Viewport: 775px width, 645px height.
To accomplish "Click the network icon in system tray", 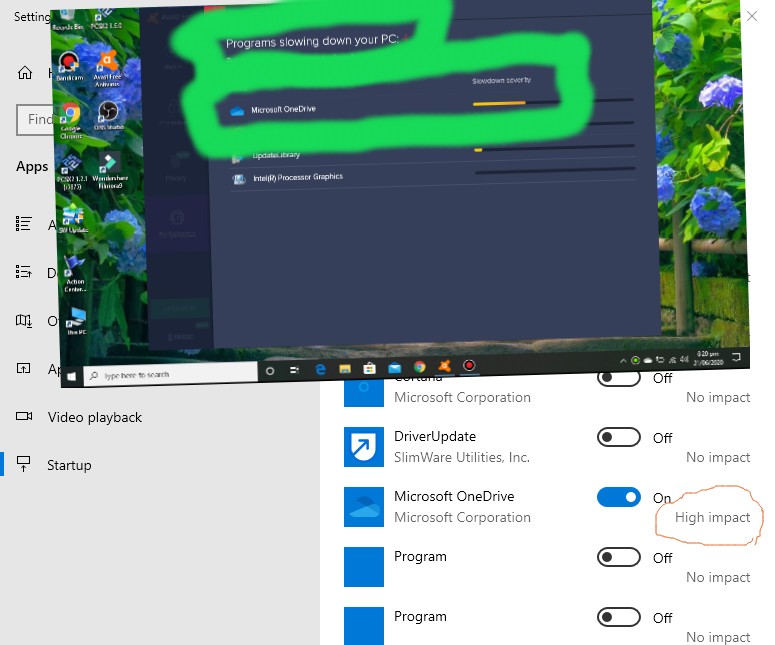I will [x=672, y=360].
